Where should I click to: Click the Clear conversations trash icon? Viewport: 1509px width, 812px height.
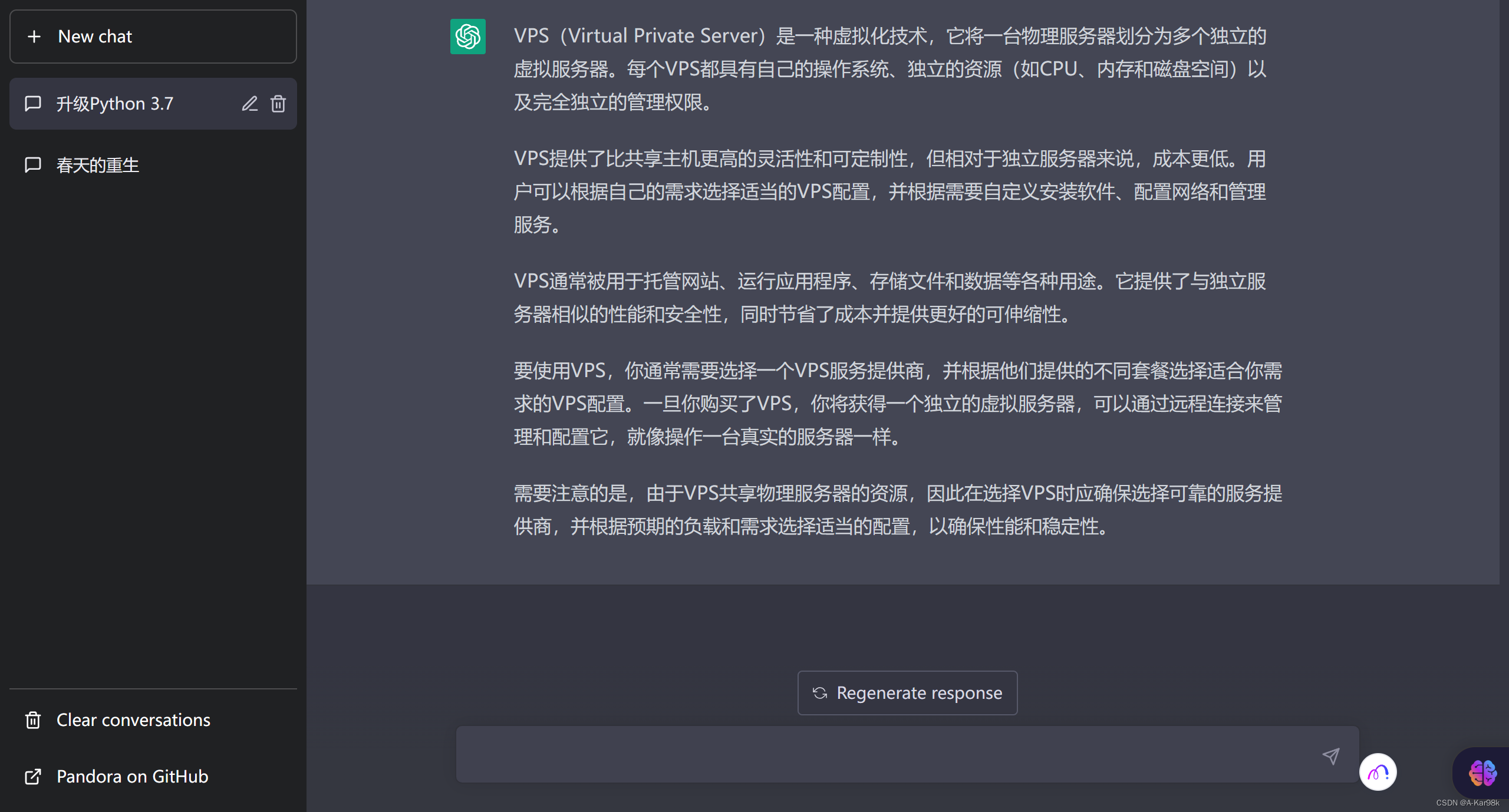coord(32,719)
